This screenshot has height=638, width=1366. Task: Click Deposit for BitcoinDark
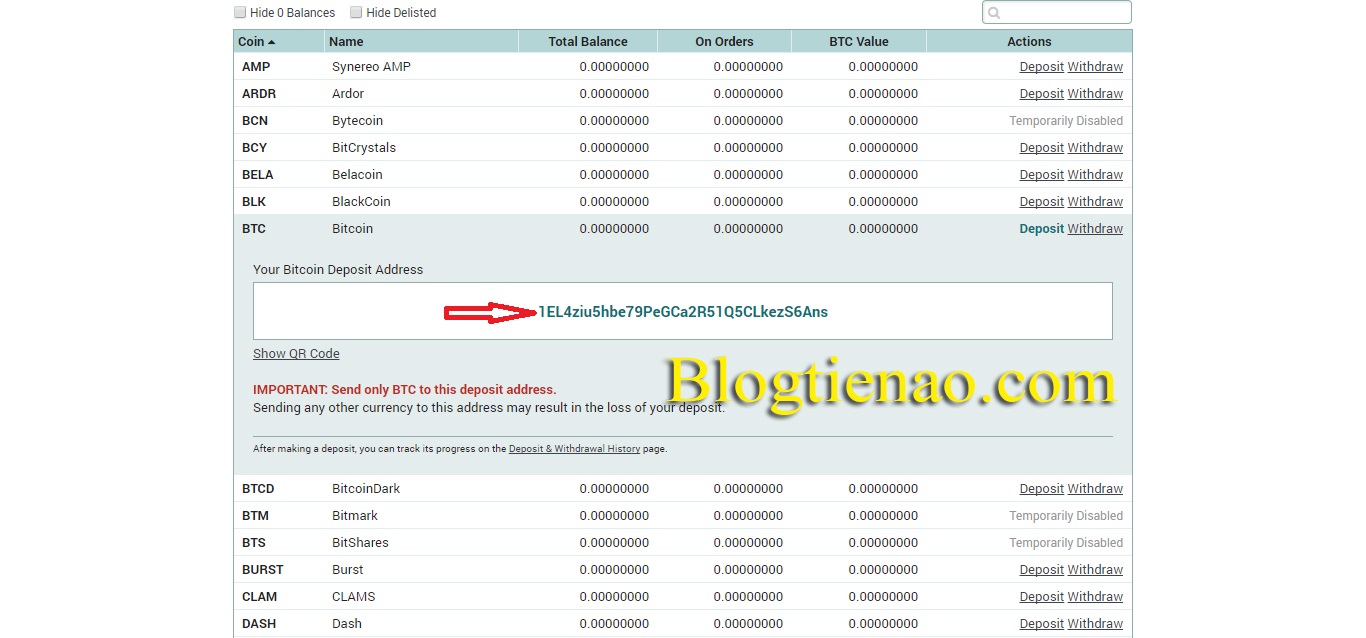pos(1041,489)
